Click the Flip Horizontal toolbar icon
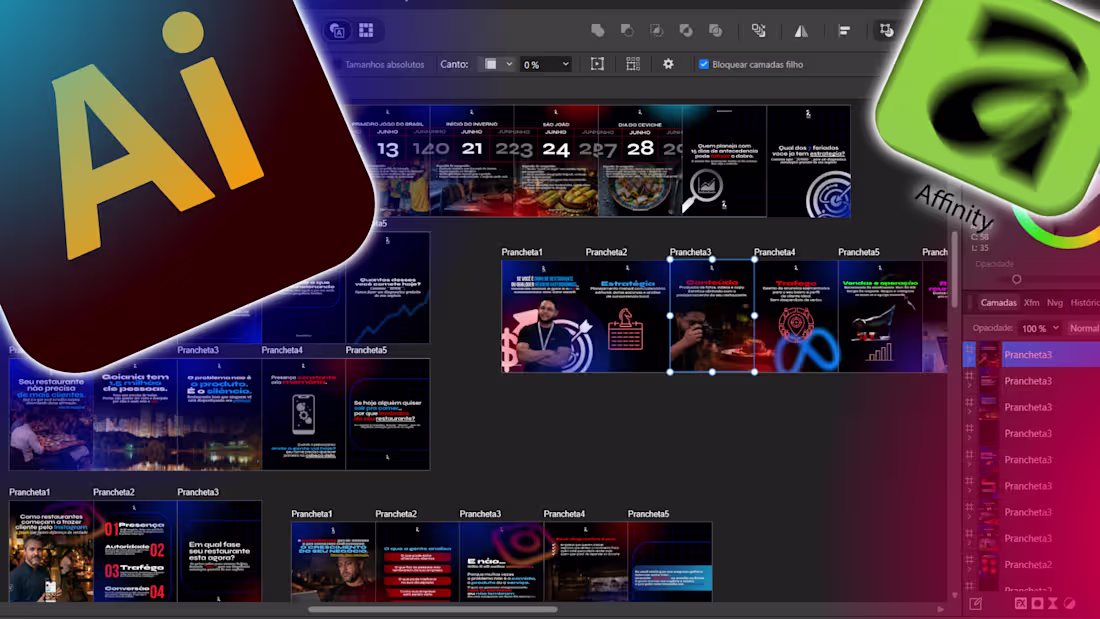1100x619 pixels. [x=801, y=30]
